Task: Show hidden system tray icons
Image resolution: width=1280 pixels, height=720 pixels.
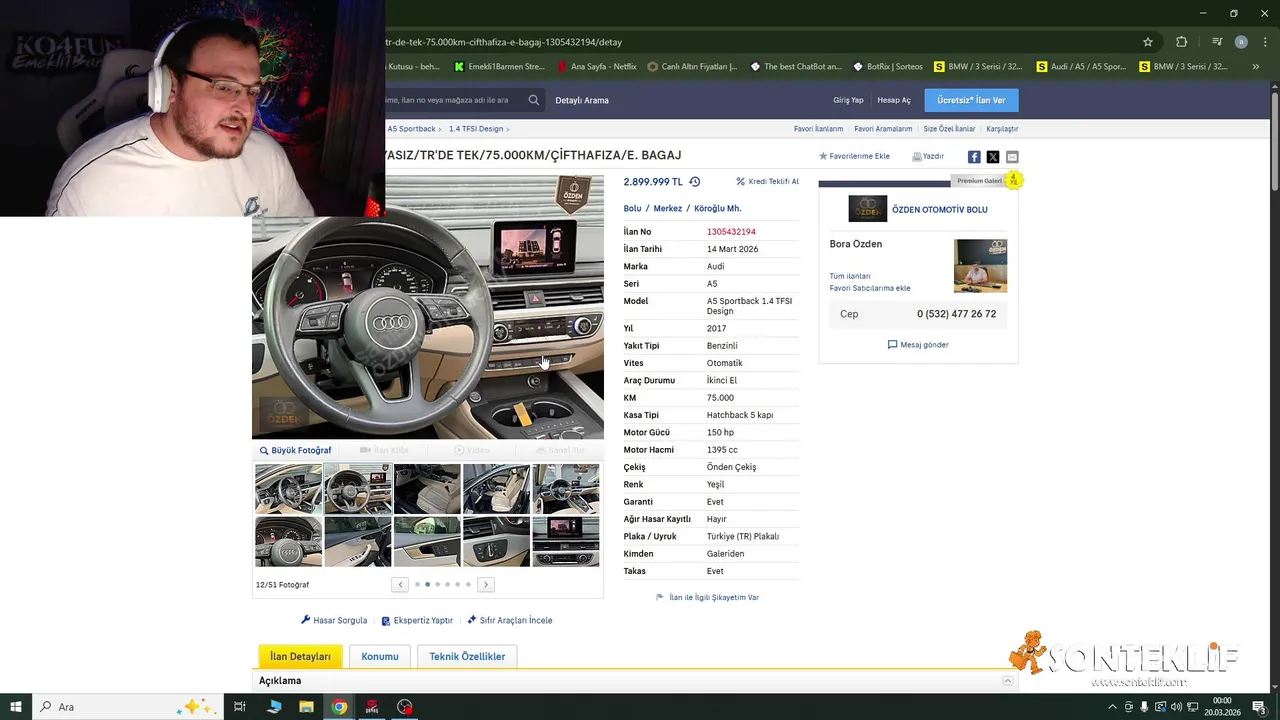Action: 1112,707
